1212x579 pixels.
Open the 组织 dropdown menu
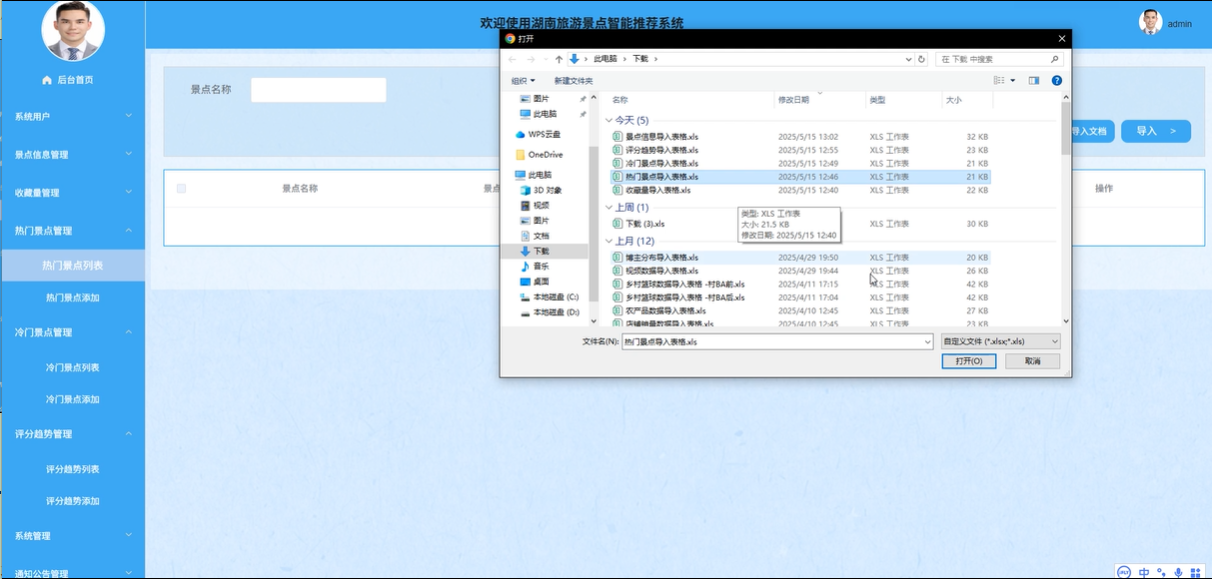point(523,81)
